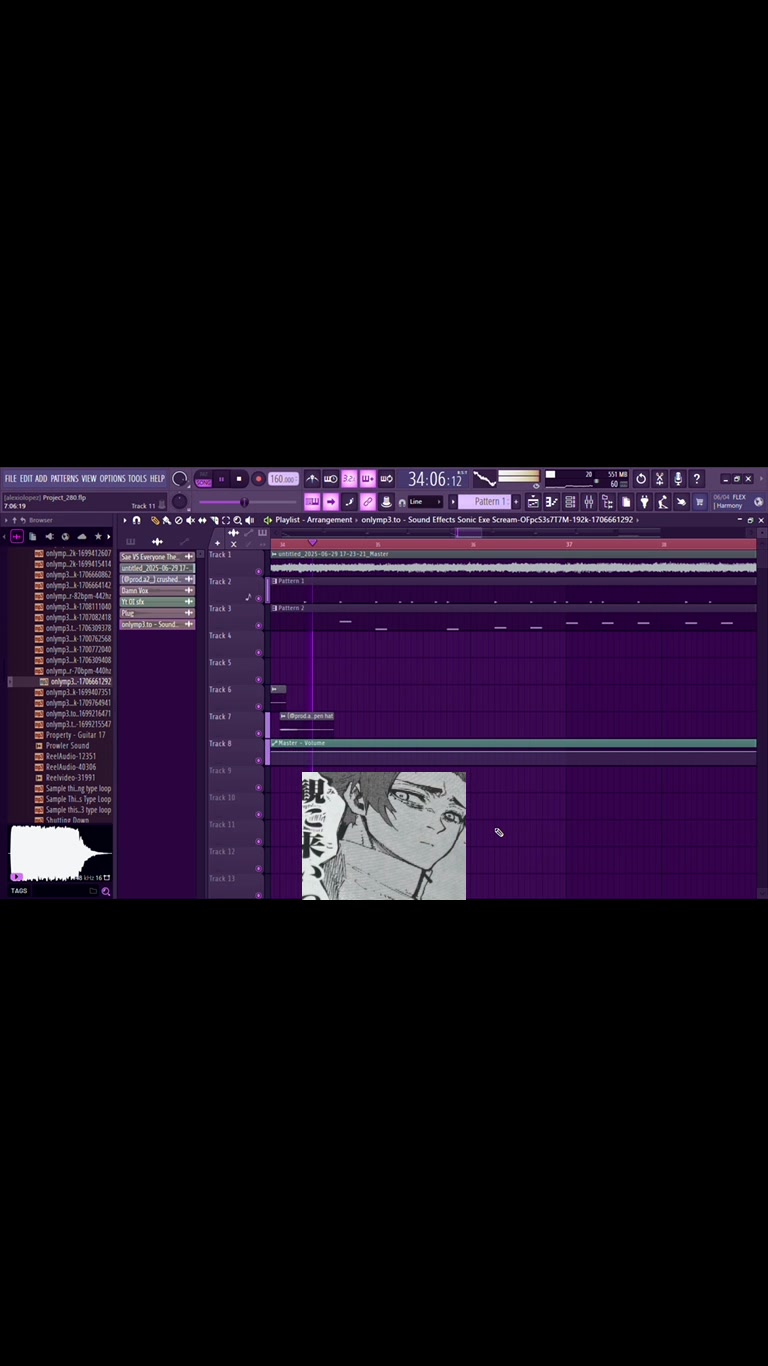Screen dimensions: 768x1366
Task: Select the playback speaker tool in Playlist
Action: click(x=249, y=520)
